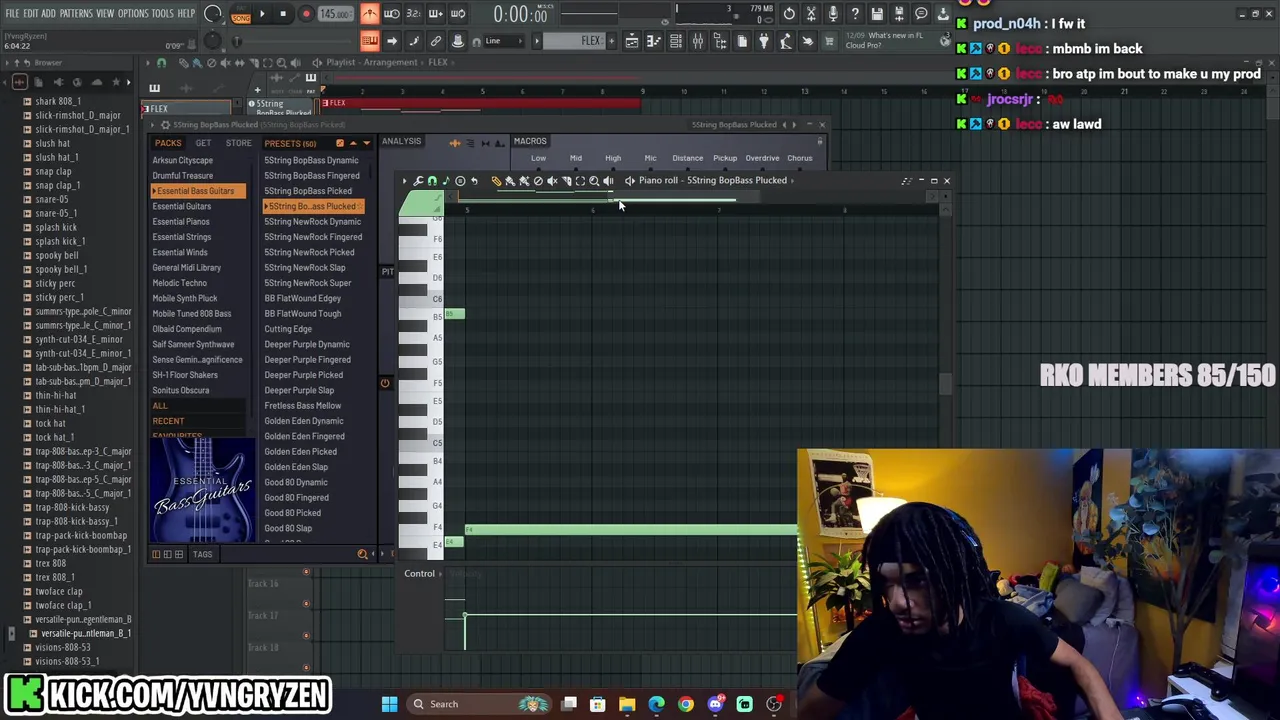Open the Mixer from the toolbar
This screenshot has width=1280, height=720.
point(698,41)
